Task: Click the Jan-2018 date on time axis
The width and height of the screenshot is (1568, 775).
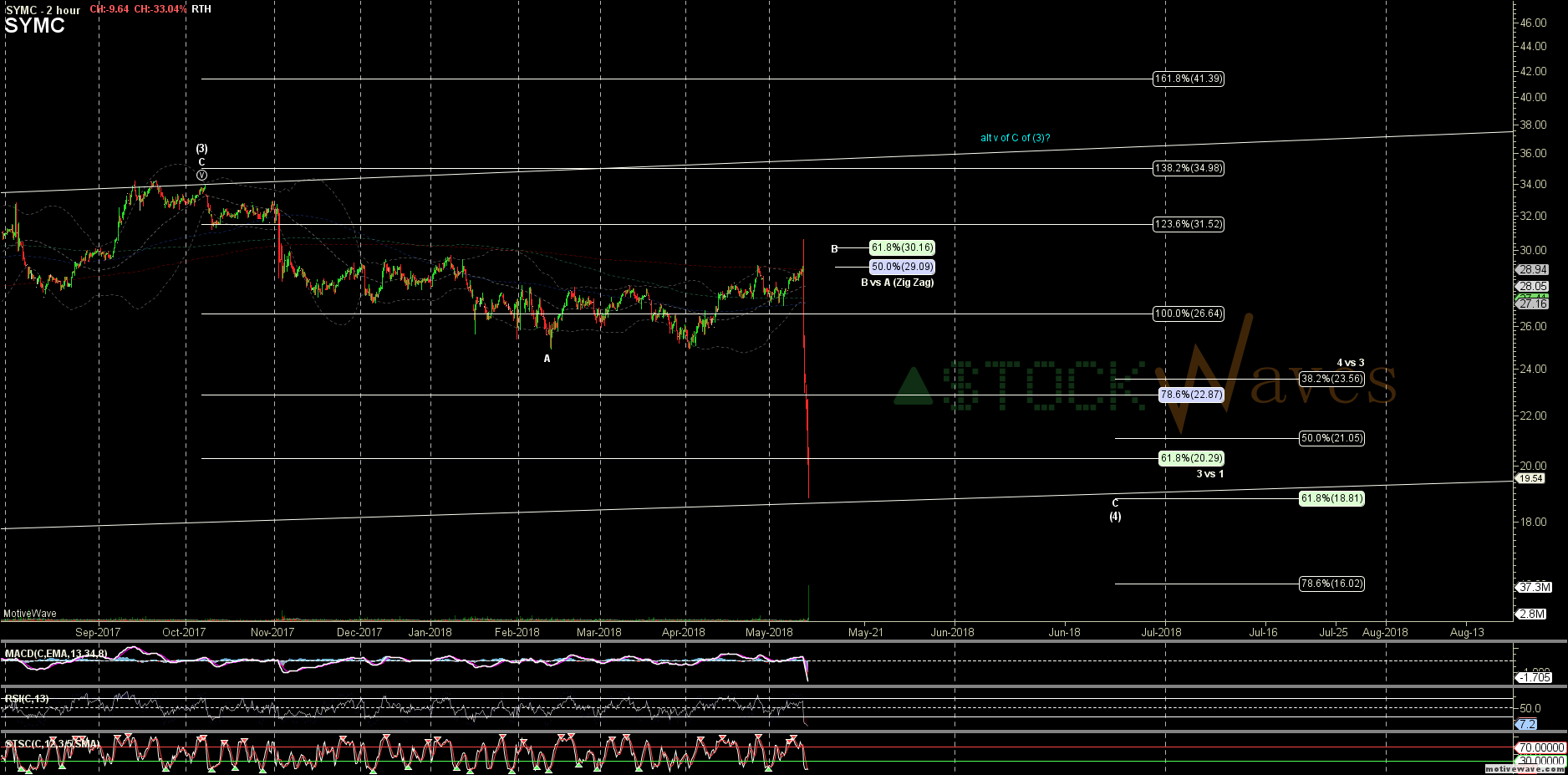Action: 430,632
